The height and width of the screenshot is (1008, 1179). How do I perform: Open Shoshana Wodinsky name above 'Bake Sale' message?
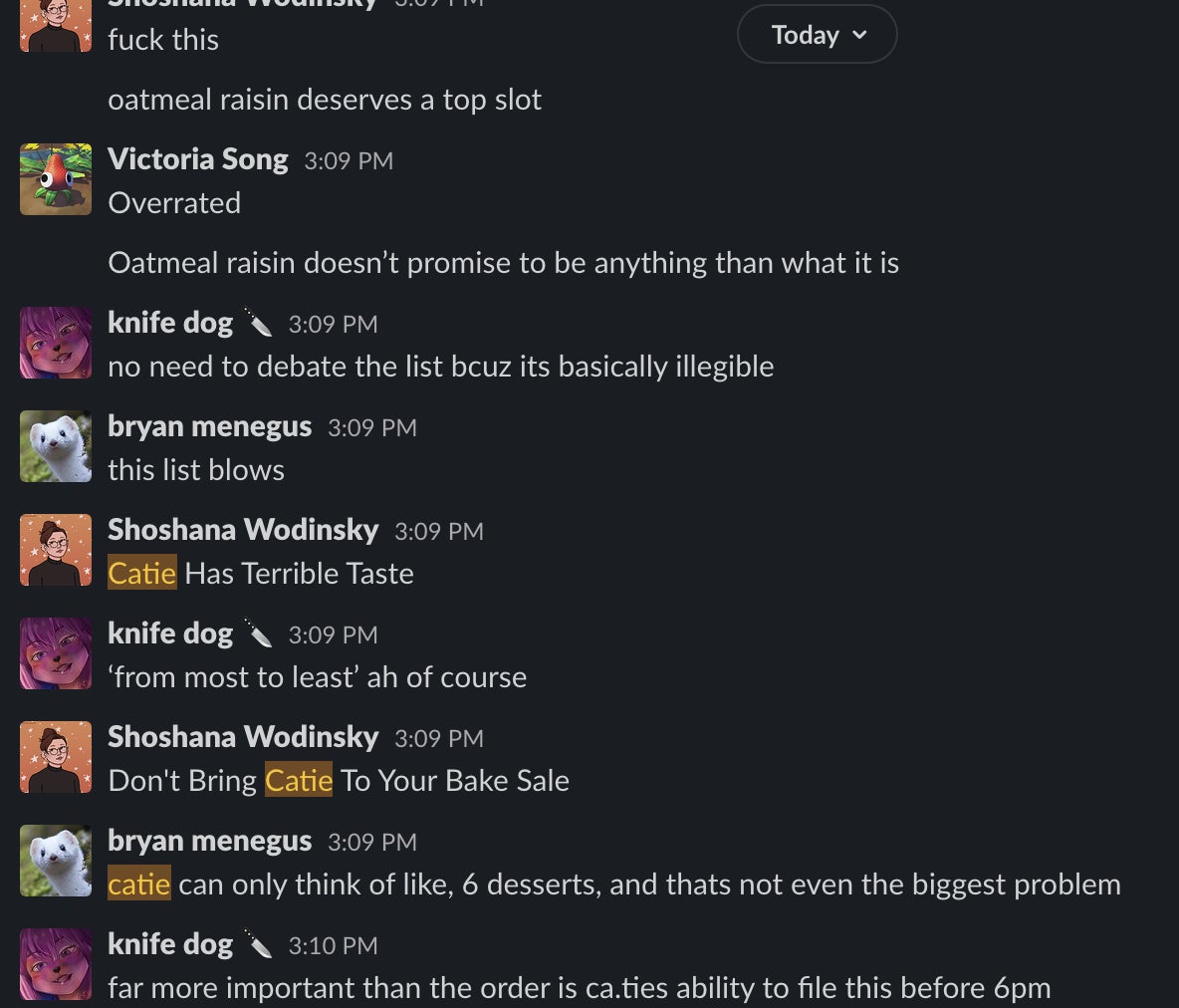(243, 737)
